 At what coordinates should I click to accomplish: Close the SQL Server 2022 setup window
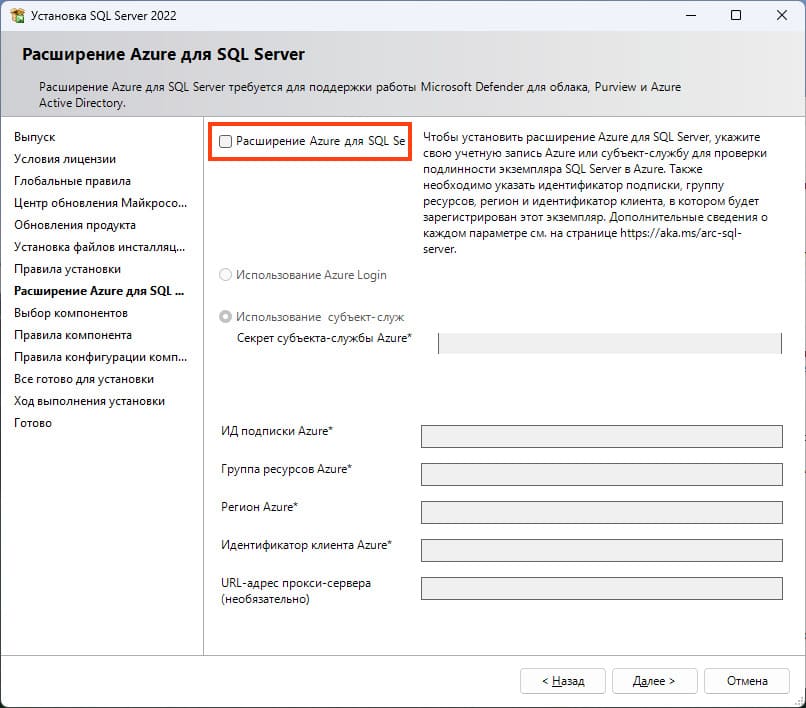coord(782,15)
